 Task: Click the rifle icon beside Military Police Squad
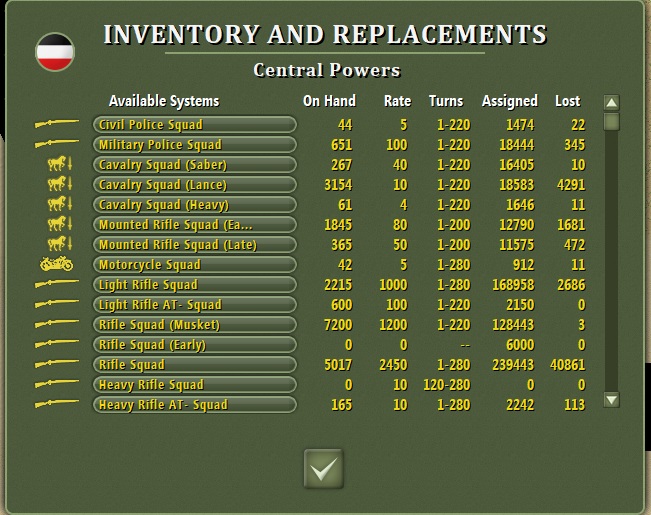pos(56,143)
